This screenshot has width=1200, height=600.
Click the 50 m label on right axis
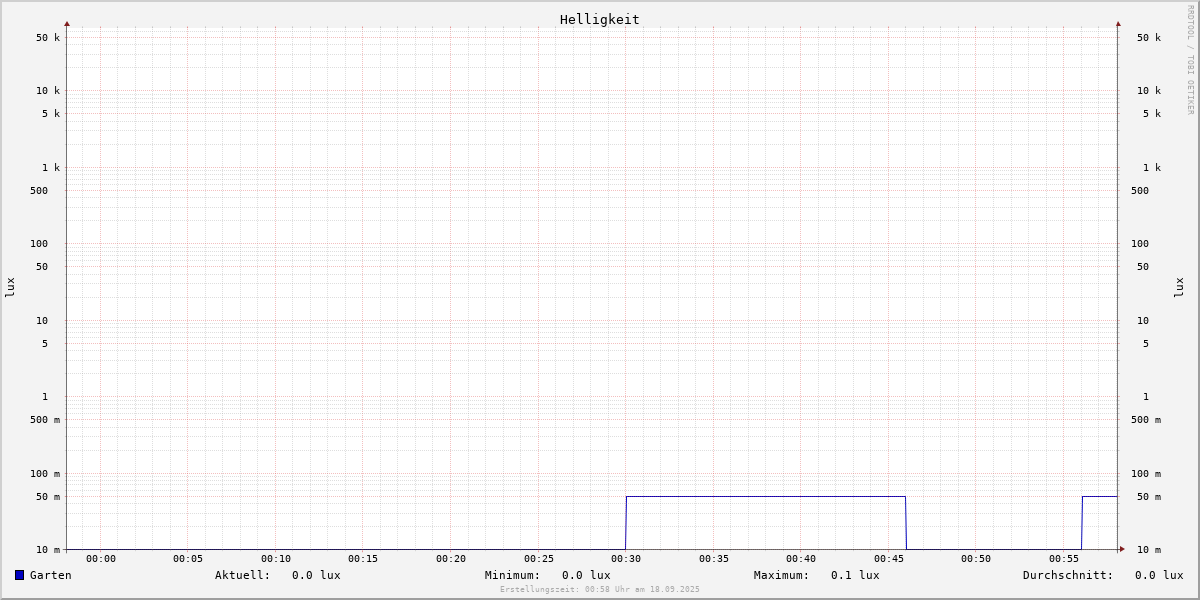(1149, 497)
